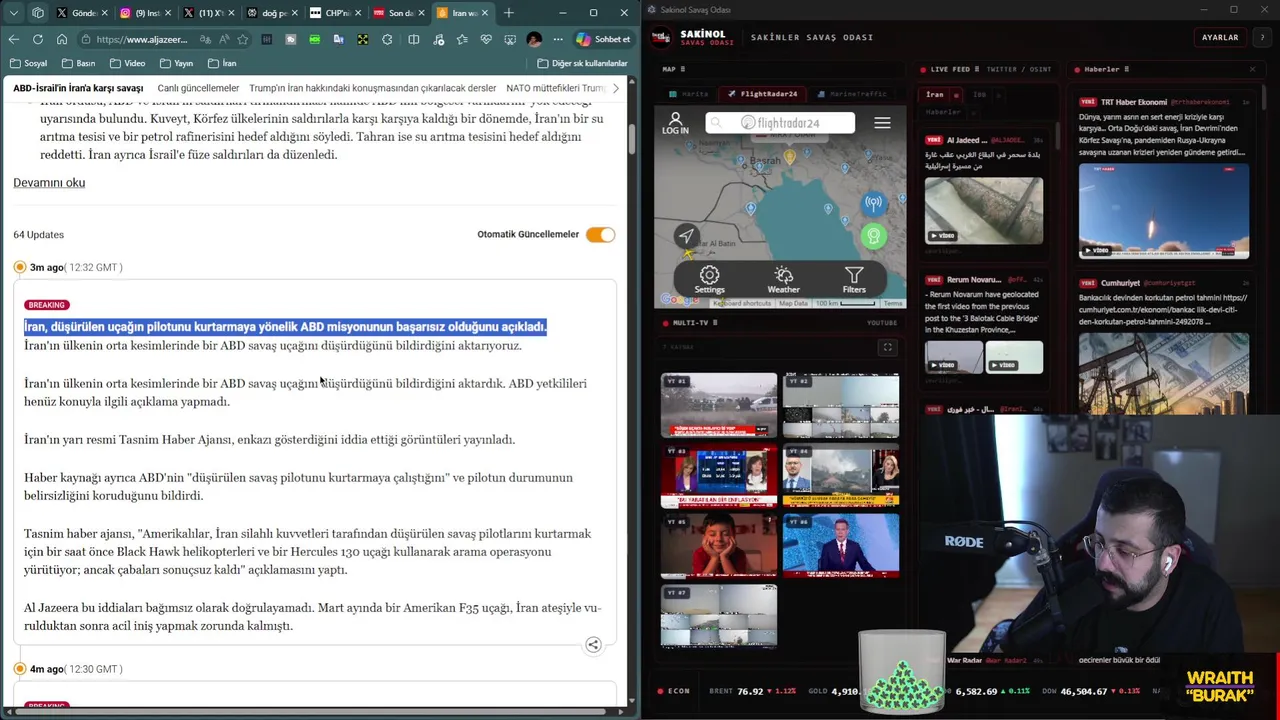Open YT #1 video thumbnail

tap(718, 405)
